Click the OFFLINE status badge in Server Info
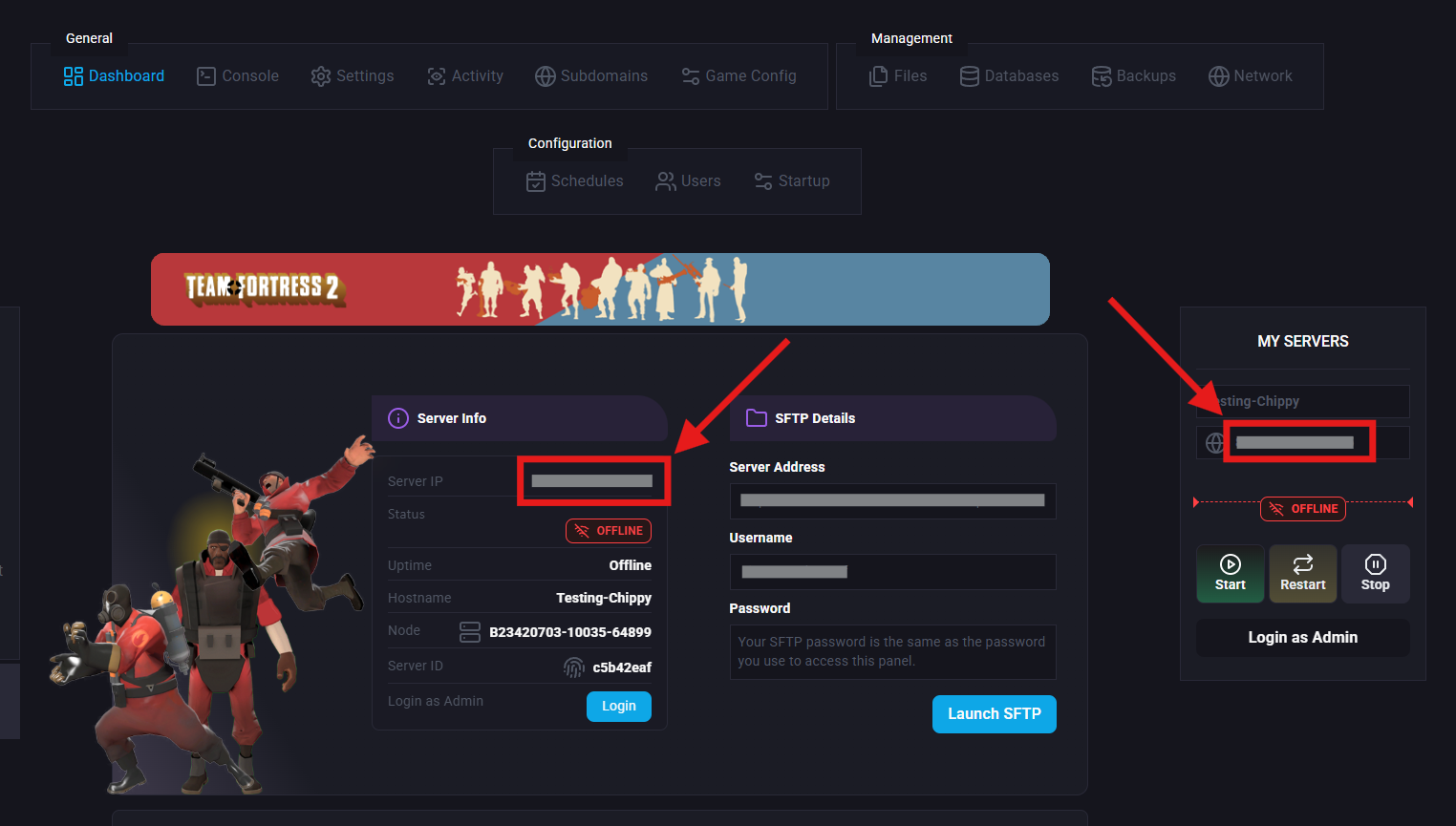This screenshot has height=826, width=1456. point(609,531)
